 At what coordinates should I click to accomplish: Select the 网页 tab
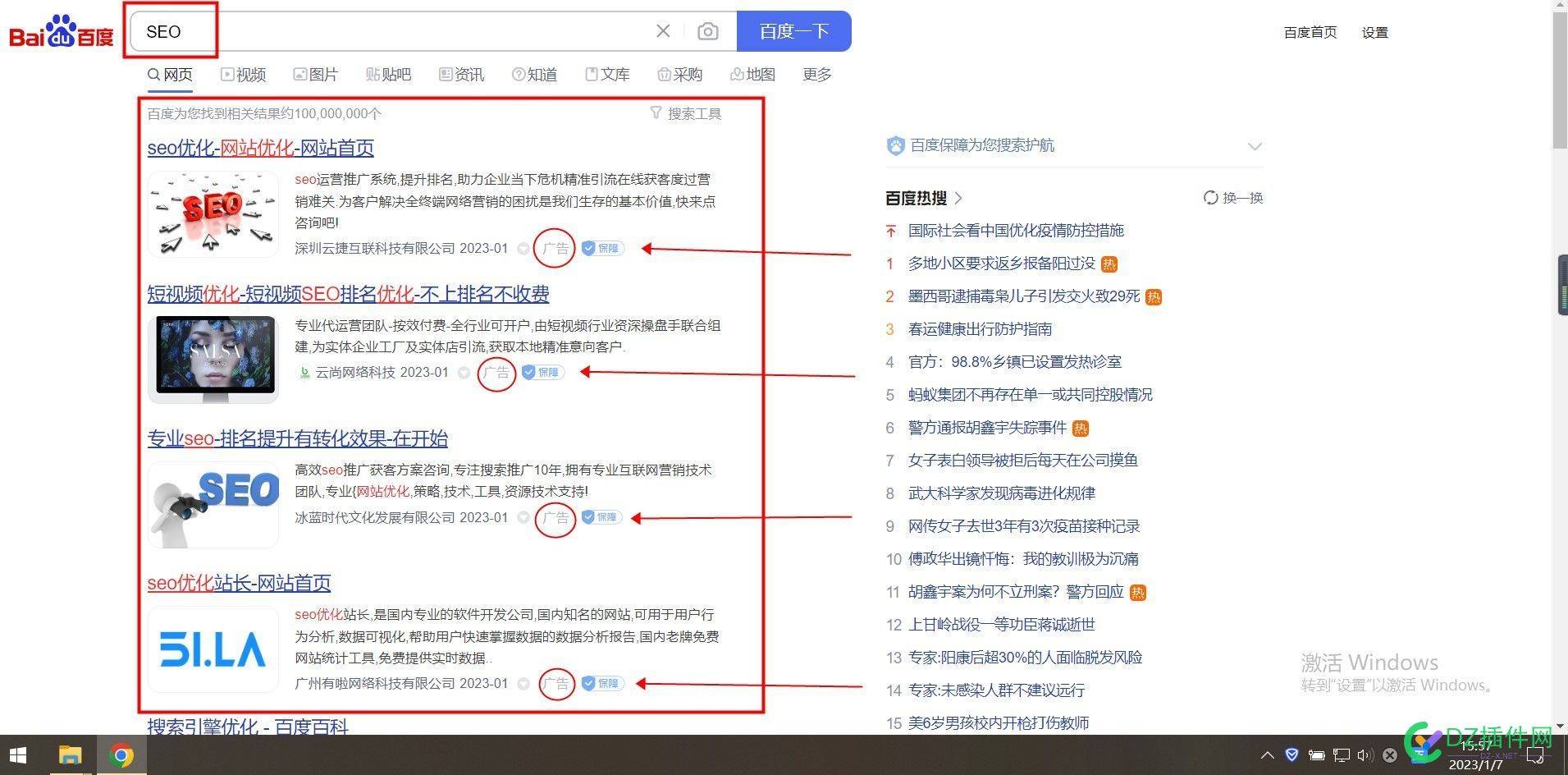170,75
